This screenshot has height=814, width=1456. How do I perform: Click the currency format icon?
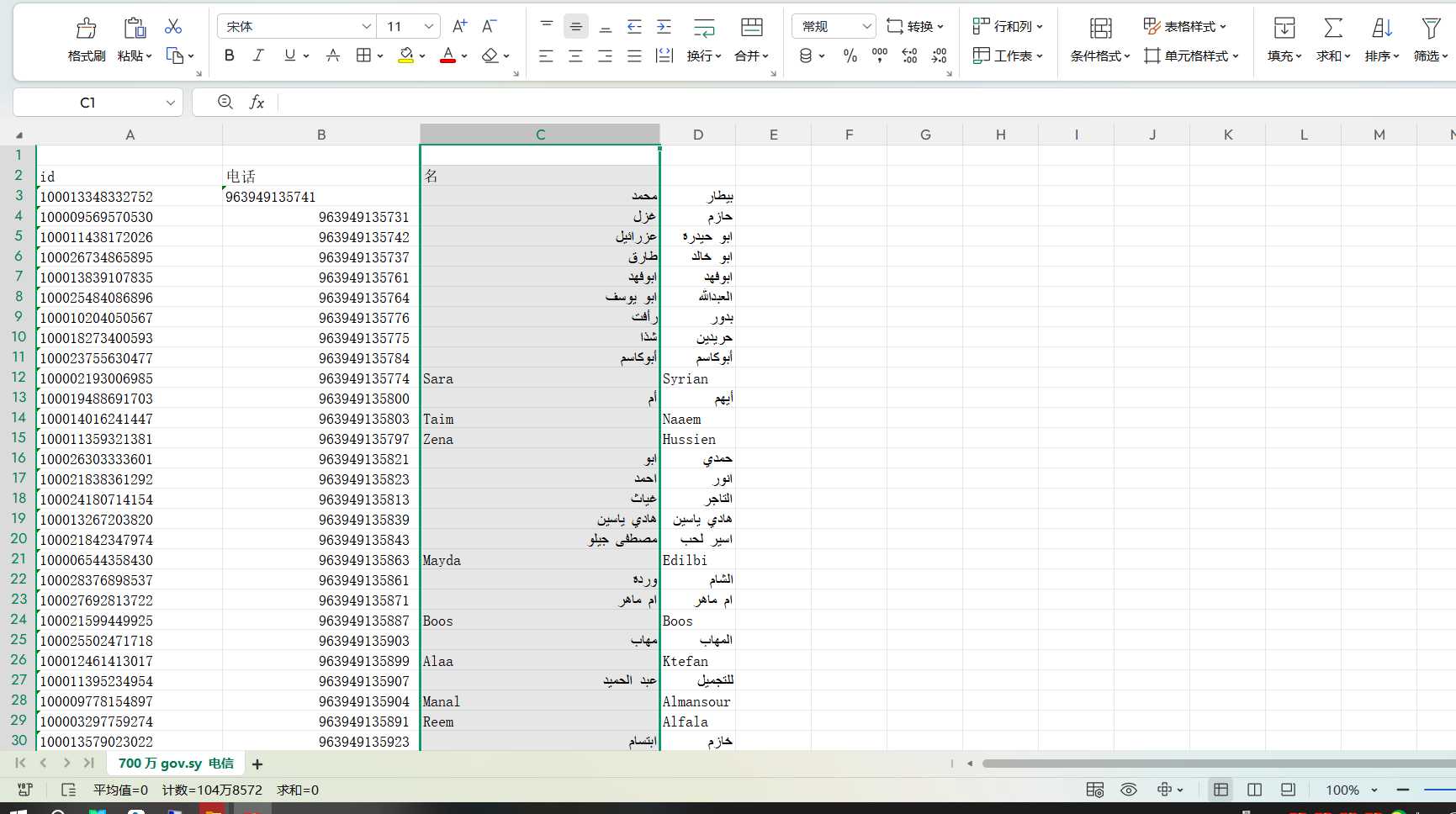806,55
